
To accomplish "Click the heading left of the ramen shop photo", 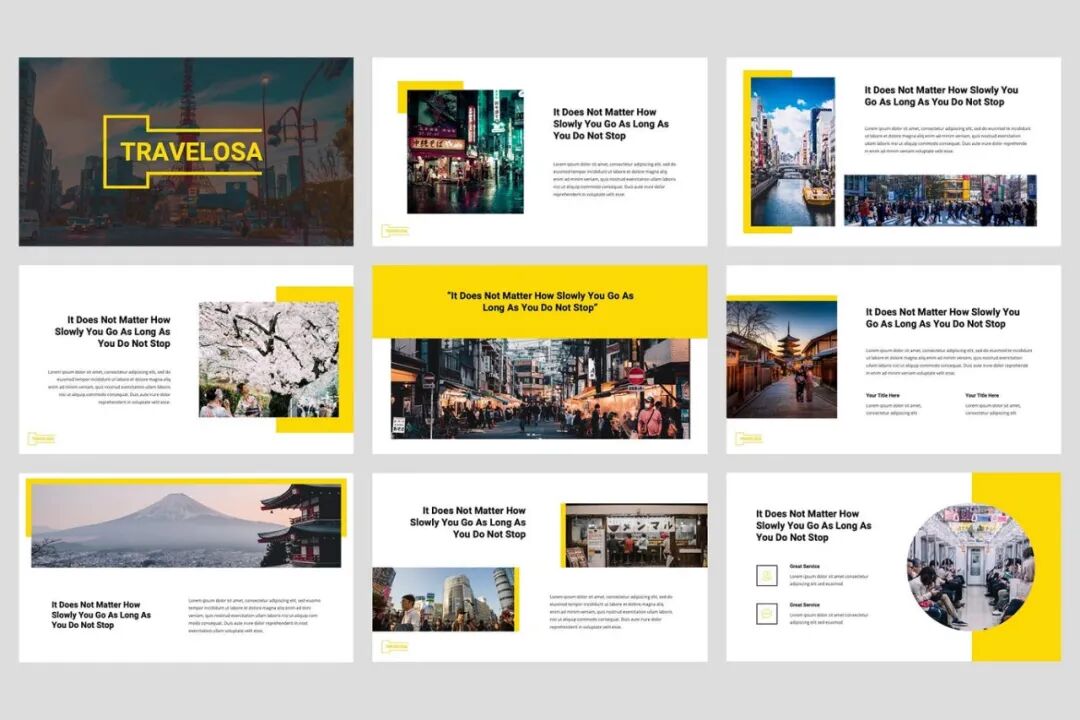I will click(x=468, y=522).
